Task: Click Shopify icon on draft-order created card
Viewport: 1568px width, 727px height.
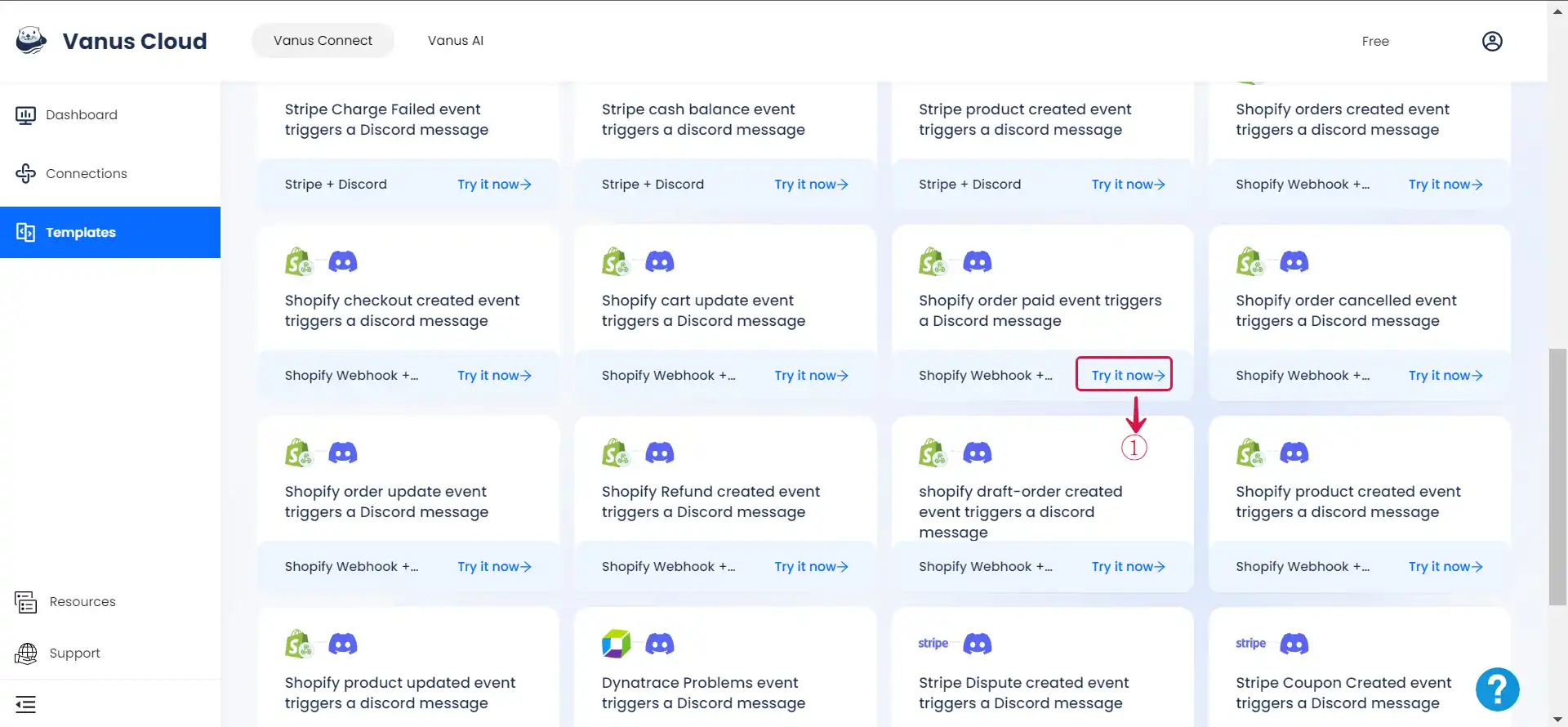Action: tap(933, 453)
